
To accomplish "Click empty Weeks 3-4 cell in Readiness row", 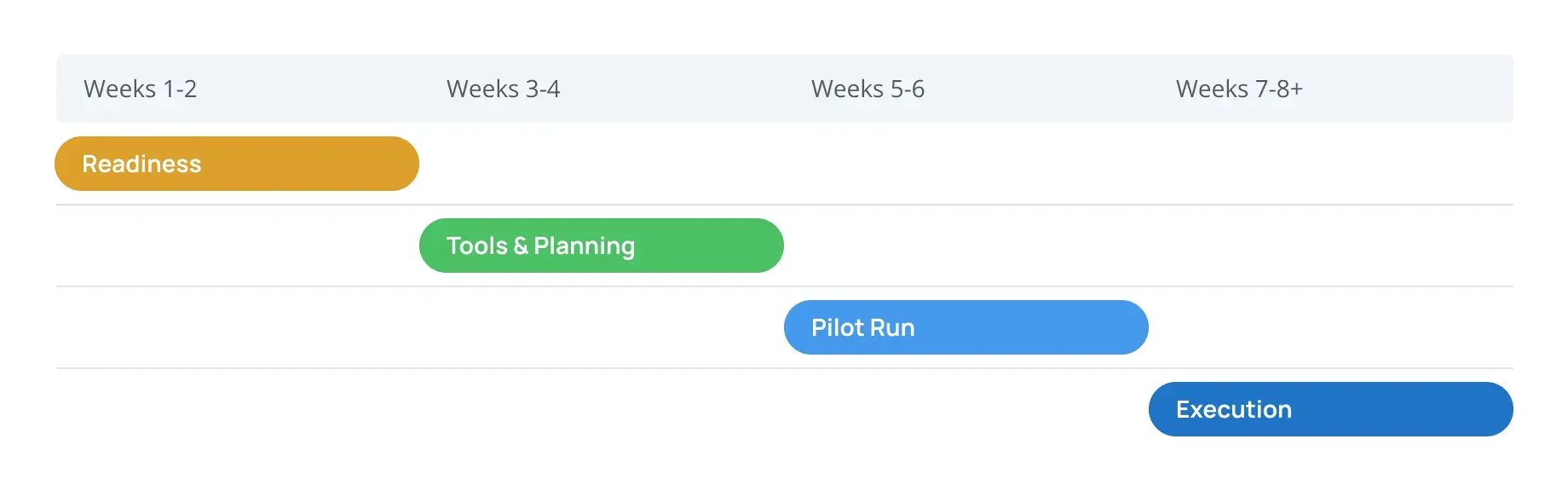I will point(602,164).
